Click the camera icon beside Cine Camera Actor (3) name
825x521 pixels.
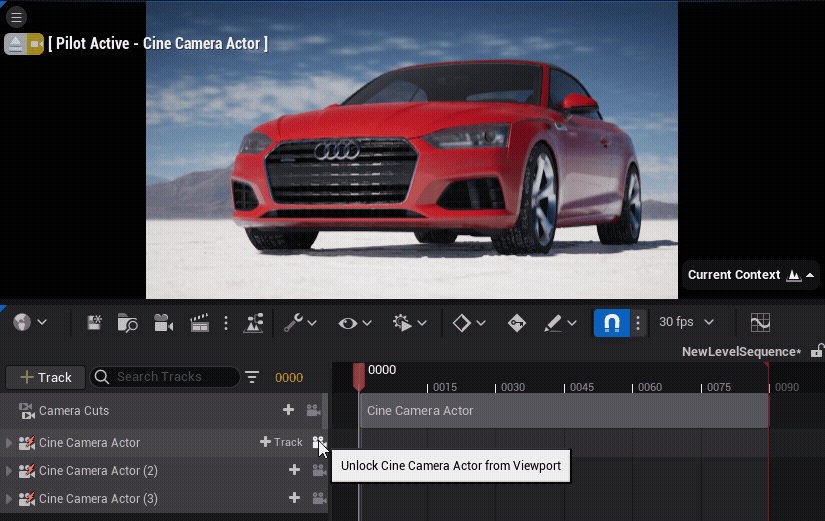[27, 498]
